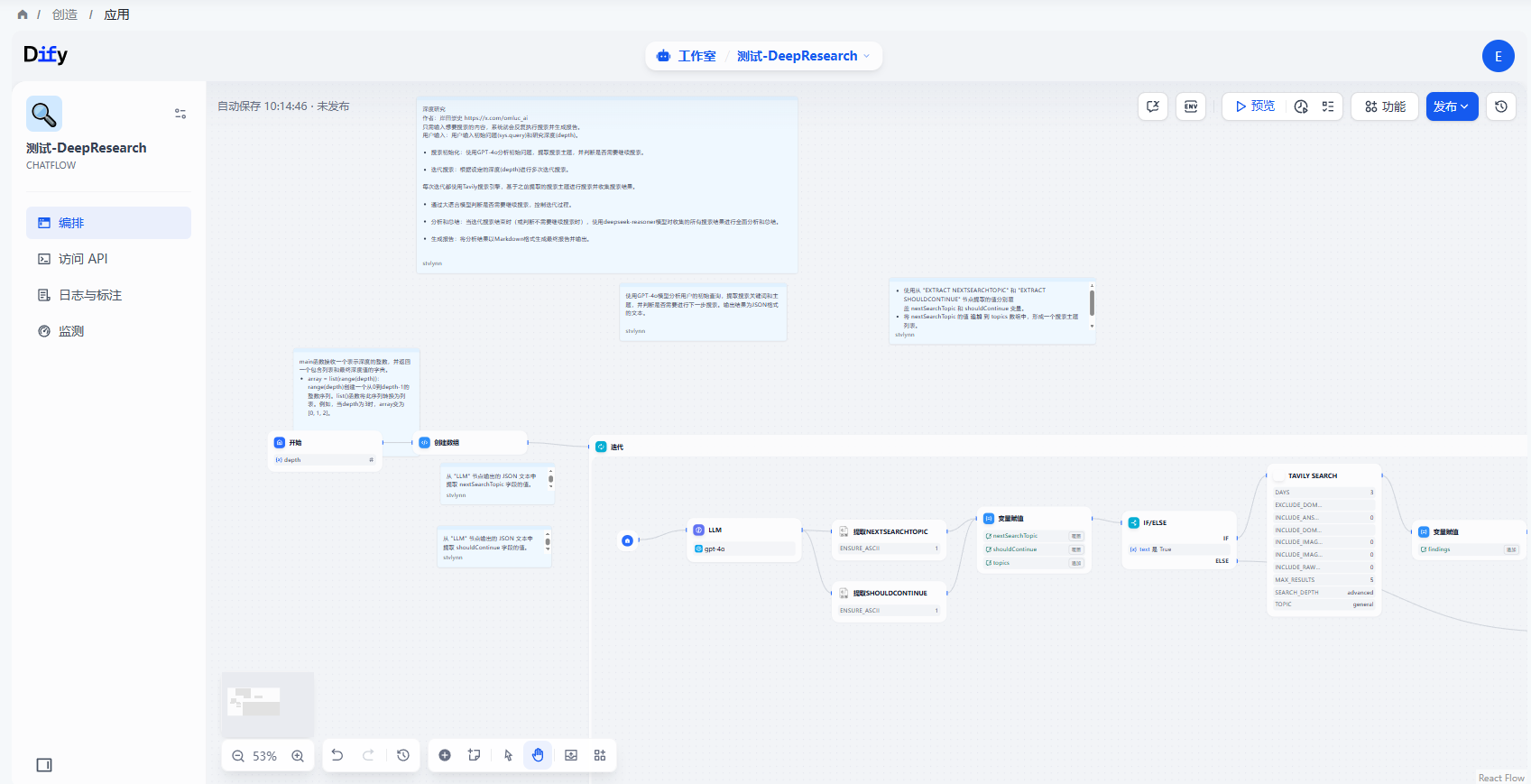Open the 工作室 studio tab
Viewport: 1531px width, 784px height.
point(687,56)
